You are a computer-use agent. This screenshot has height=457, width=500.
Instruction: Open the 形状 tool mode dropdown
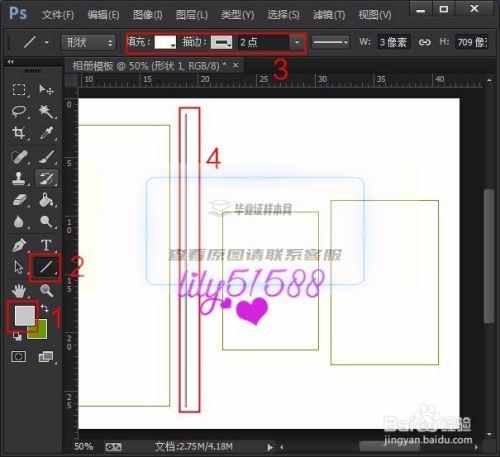click(88, 42)
